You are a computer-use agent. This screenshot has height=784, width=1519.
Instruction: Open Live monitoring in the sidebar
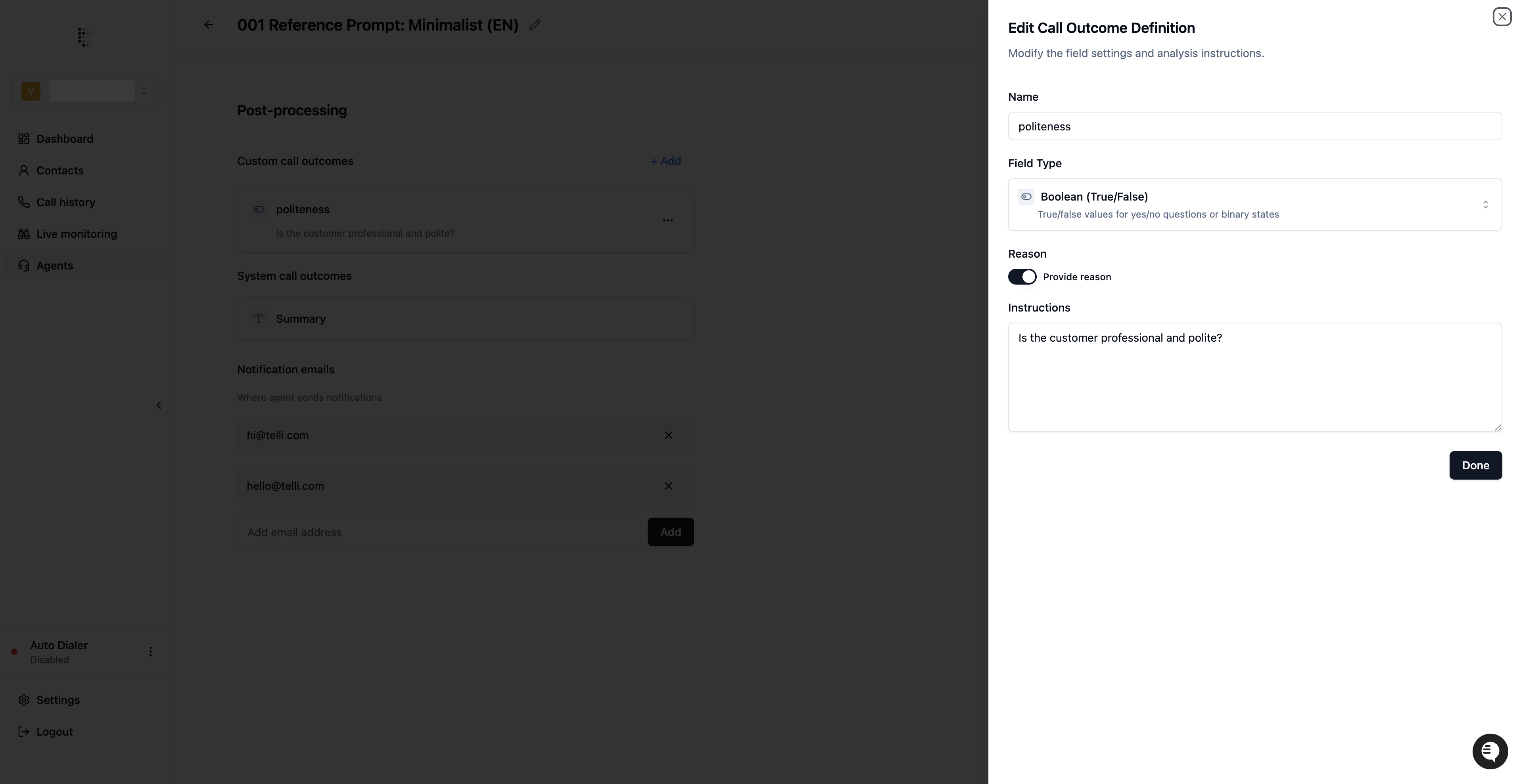tap(76, 234)
